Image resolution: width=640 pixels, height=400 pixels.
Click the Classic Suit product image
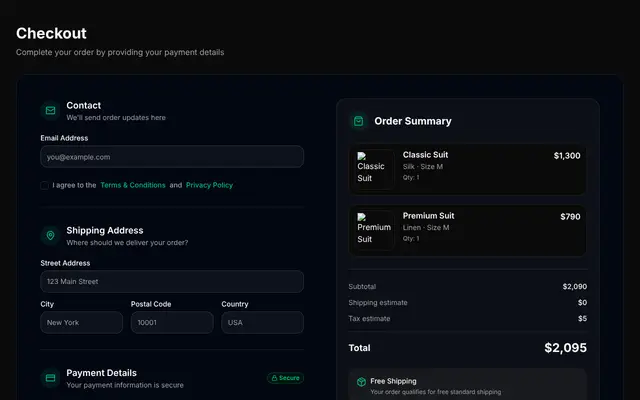(374, 169)
